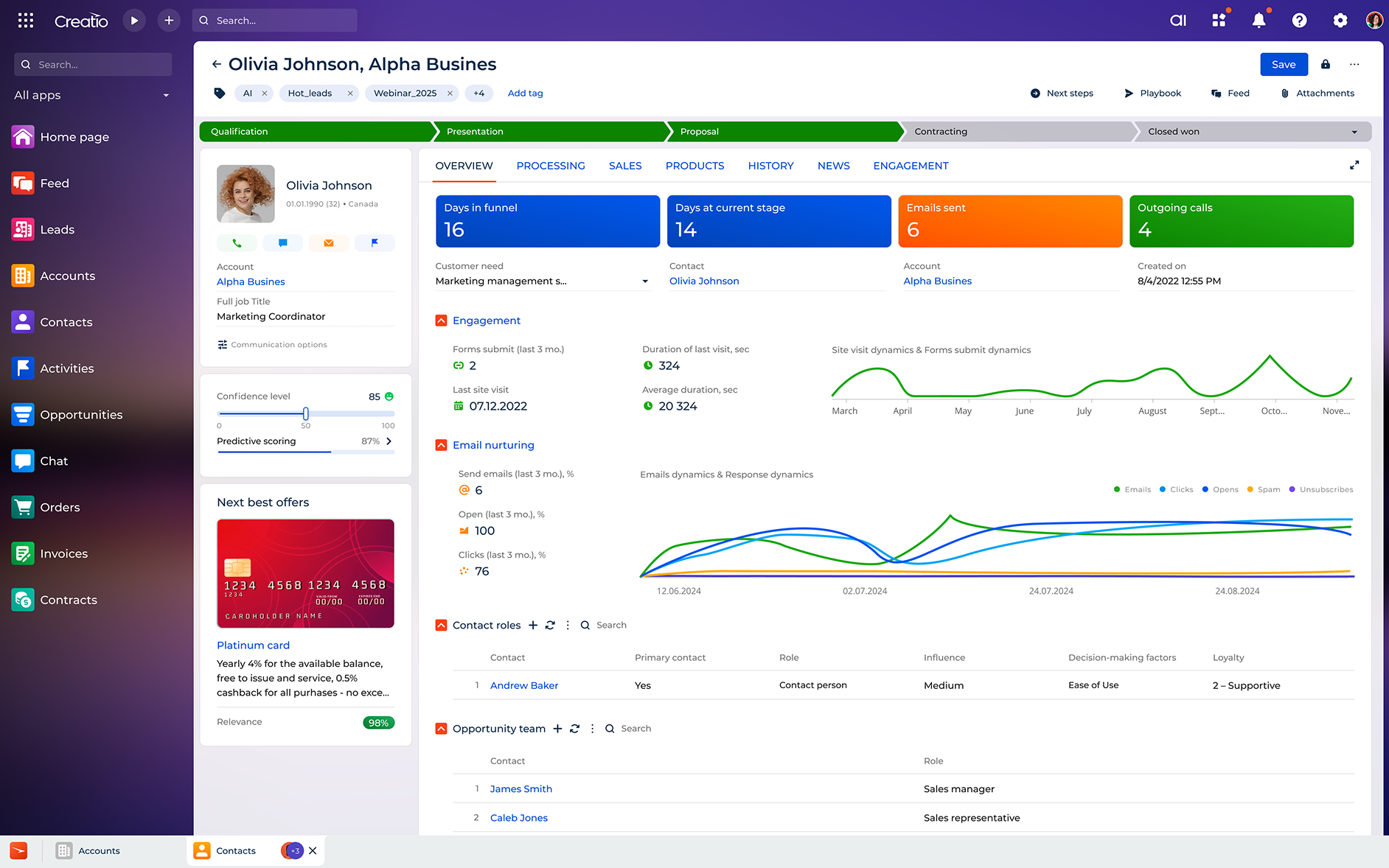
Task: Open Andrew Baker's contact record
Action: click(523, 685)
